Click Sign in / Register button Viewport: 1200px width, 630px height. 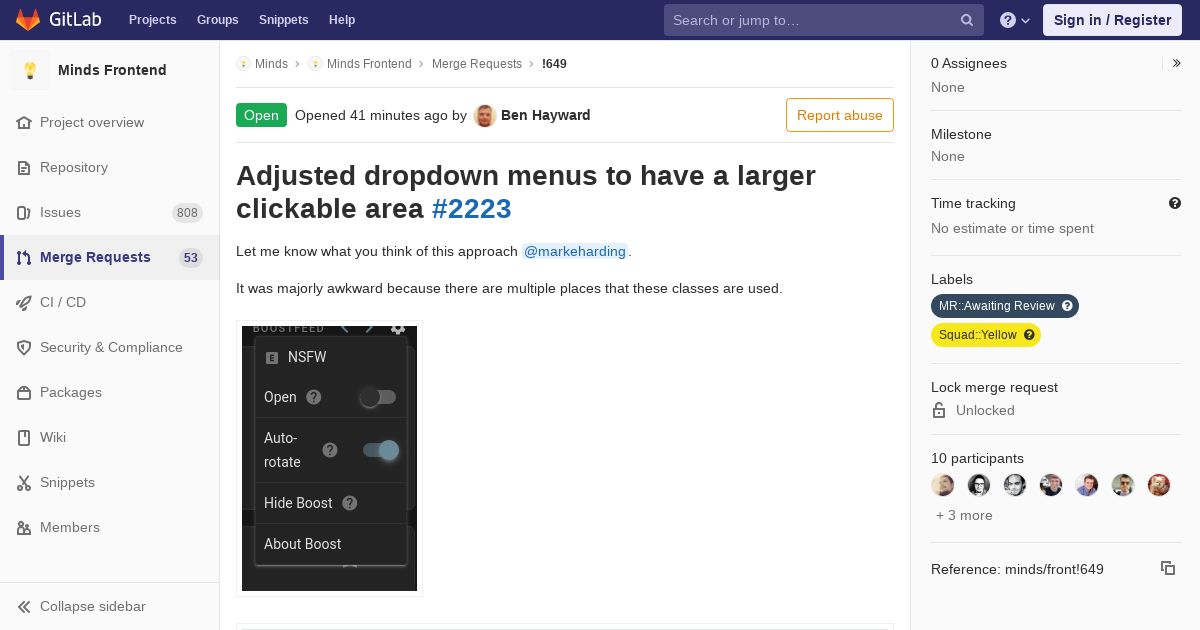(x=1112, y=20)
